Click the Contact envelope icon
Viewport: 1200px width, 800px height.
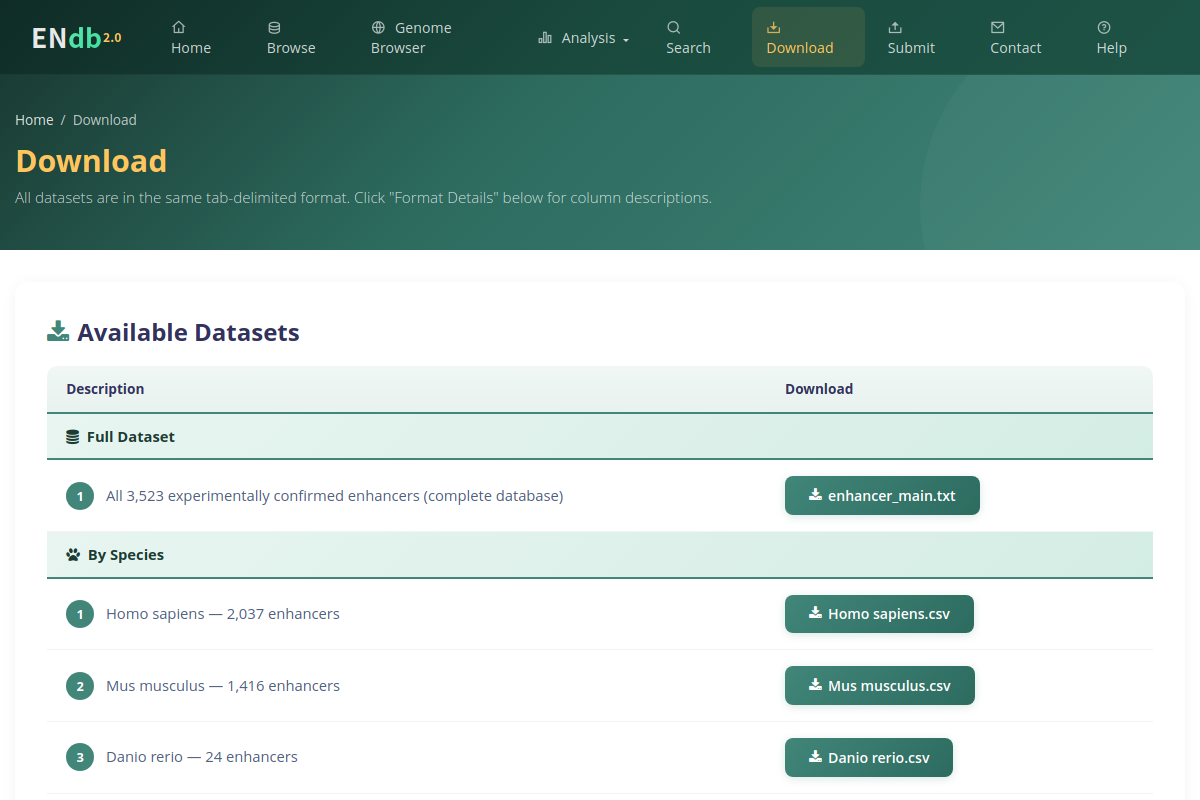pos(998,28)
